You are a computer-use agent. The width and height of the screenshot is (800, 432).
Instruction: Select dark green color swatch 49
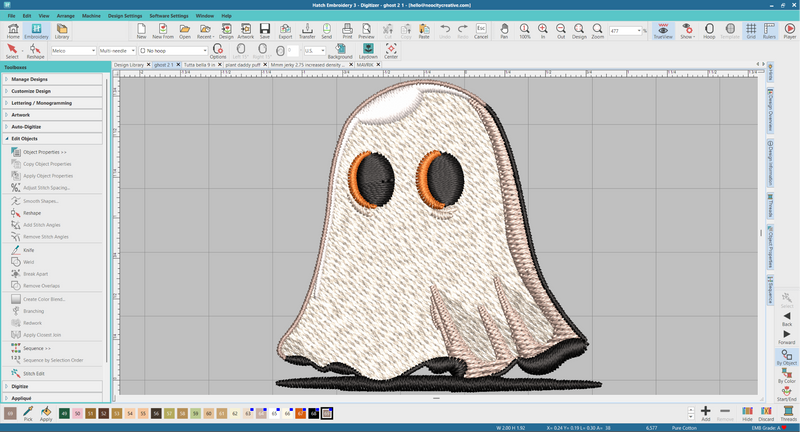[64, 413]
